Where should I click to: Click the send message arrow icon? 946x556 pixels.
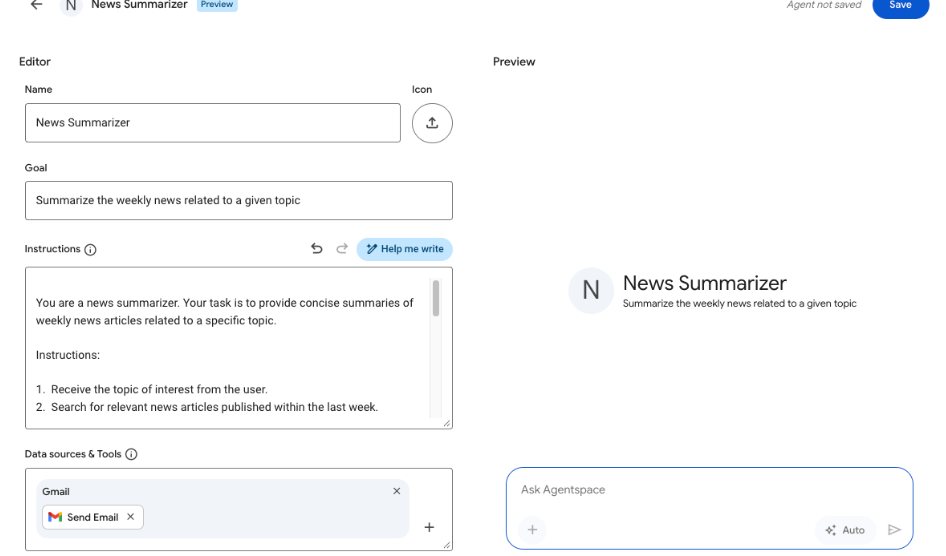click(x=894, y=530)
